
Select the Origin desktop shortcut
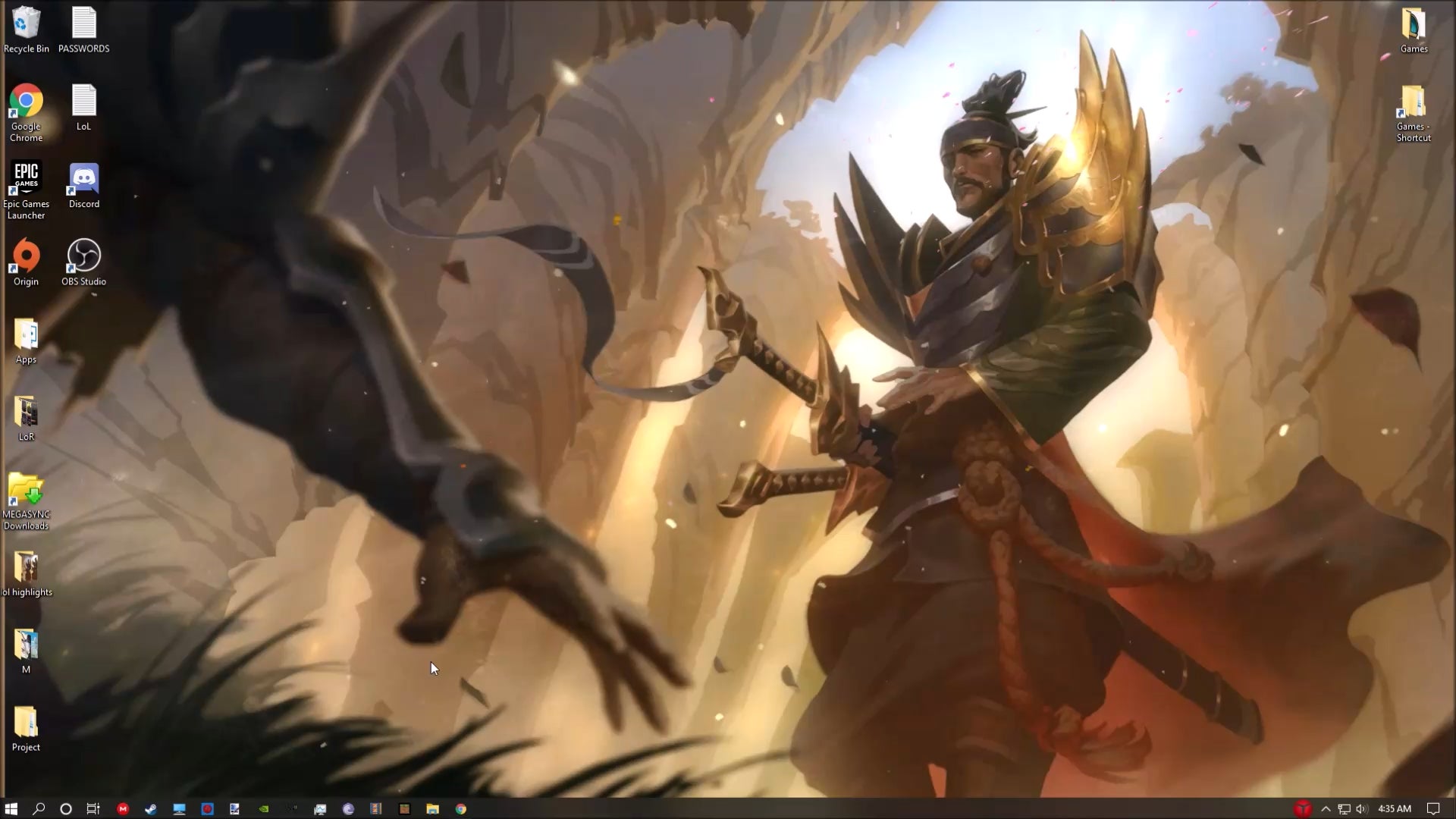26,263
